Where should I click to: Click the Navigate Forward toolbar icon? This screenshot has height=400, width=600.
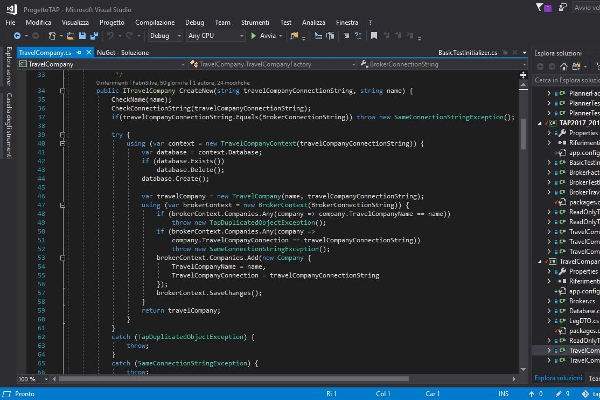35,36
